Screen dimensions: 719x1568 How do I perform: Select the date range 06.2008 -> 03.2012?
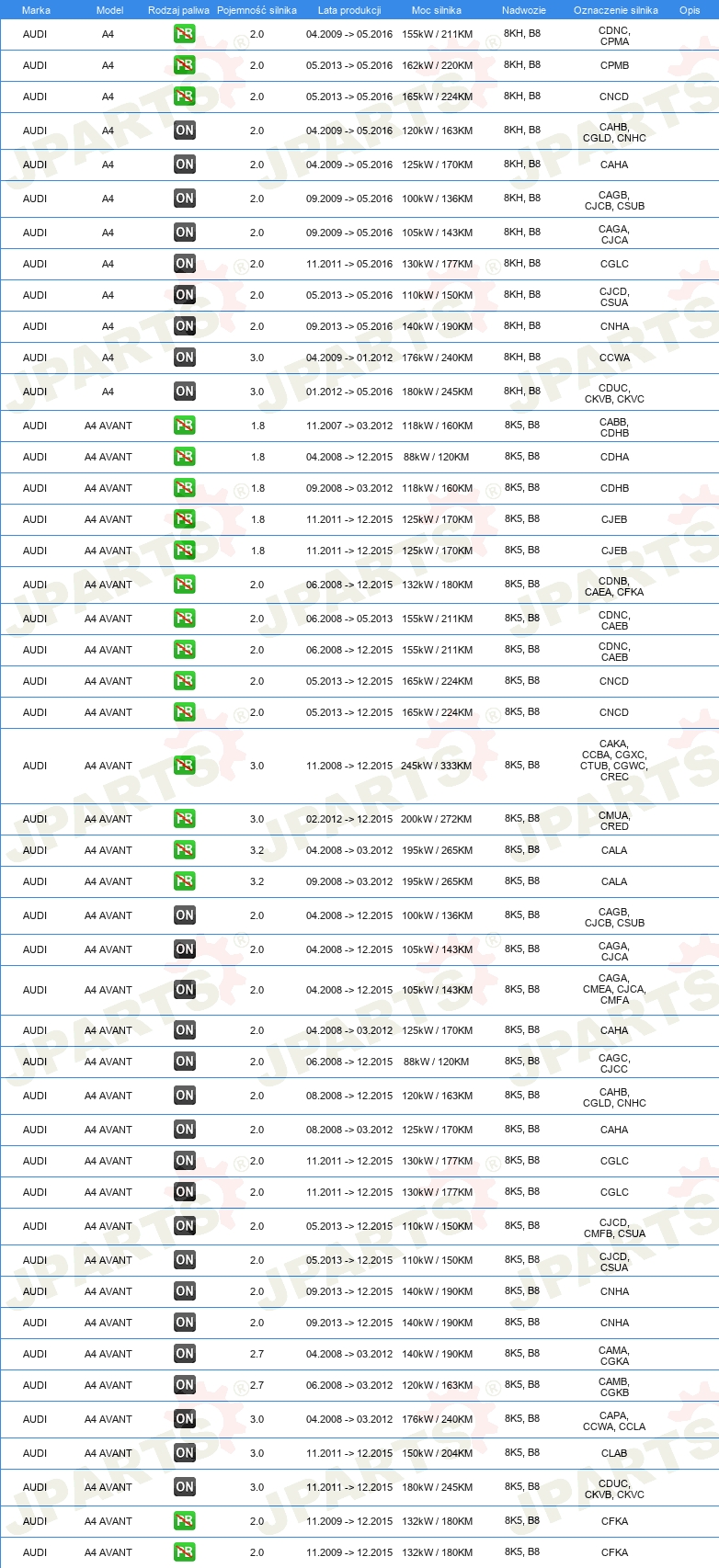pos(349,1385)
